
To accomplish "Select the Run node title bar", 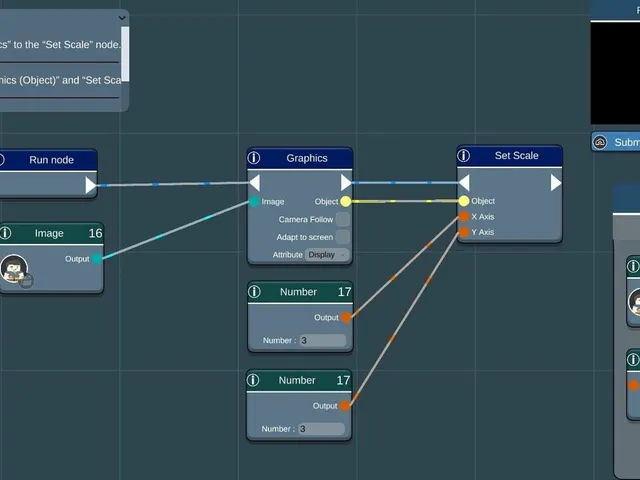I will [x=48, y=160].
